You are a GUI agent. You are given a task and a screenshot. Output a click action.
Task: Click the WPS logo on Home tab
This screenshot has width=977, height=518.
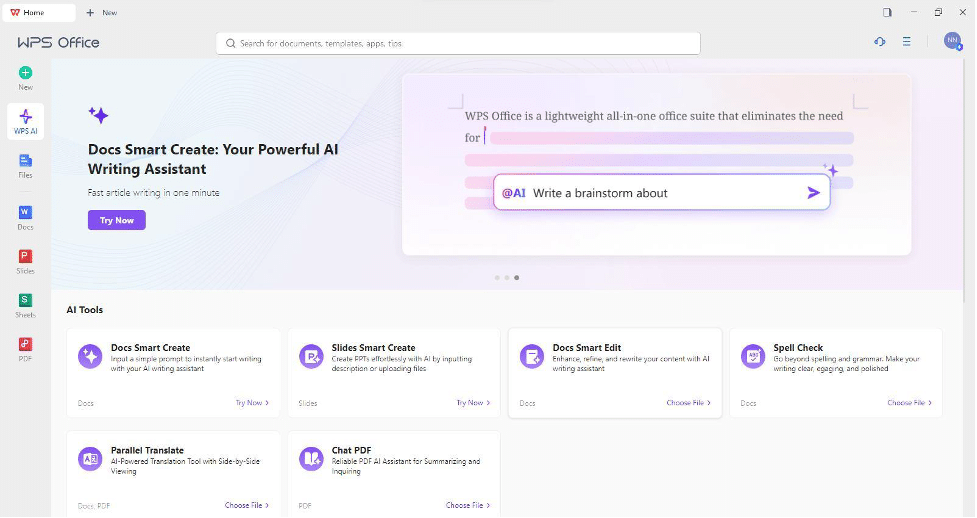(15, 12)
